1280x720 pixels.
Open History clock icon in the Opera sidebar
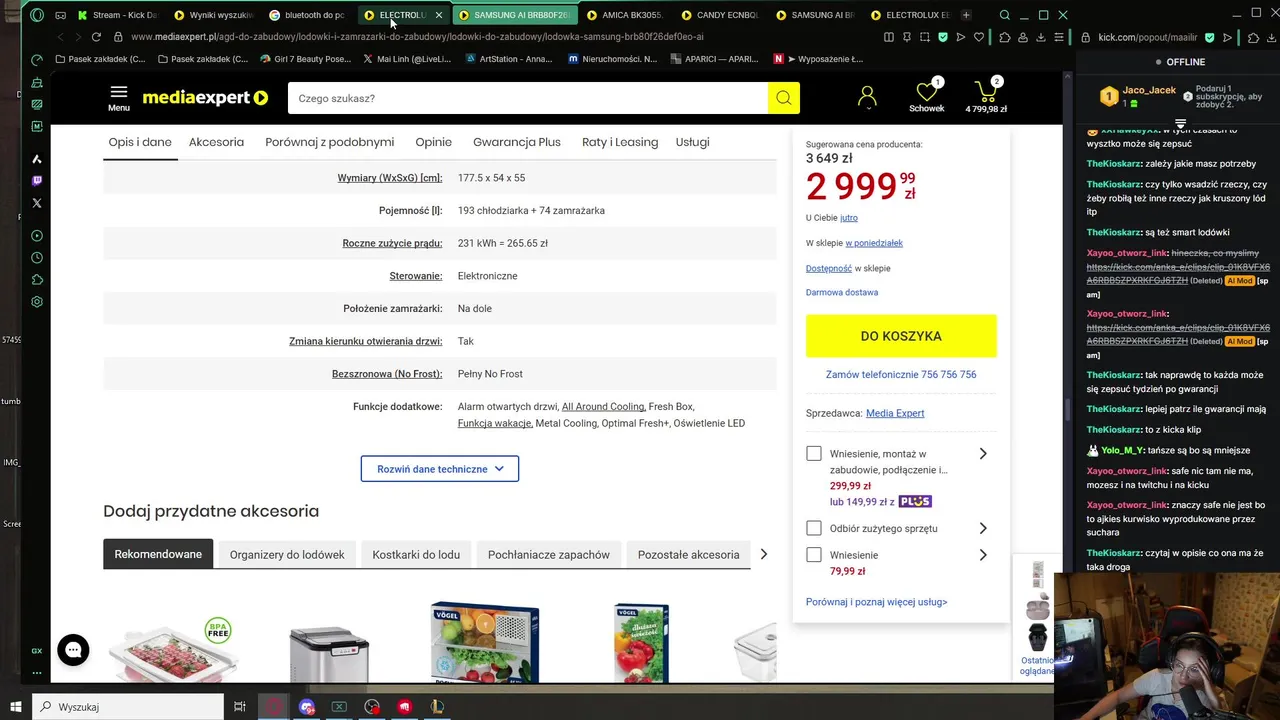(x=37, y=258)
